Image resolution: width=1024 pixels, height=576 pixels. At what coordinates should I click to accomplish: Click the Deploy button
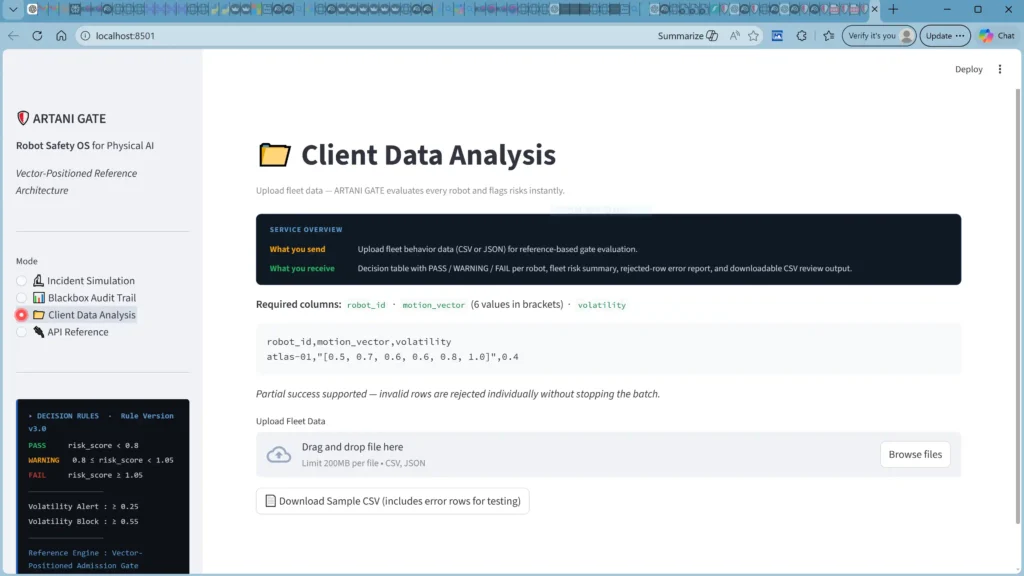[968, 70]
